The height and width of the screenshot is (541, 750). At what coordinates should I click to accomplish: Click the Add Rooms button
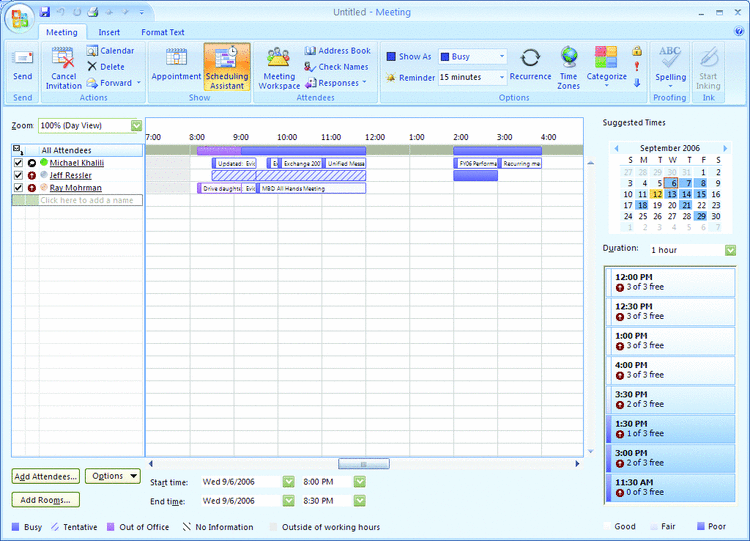[46, 500]
